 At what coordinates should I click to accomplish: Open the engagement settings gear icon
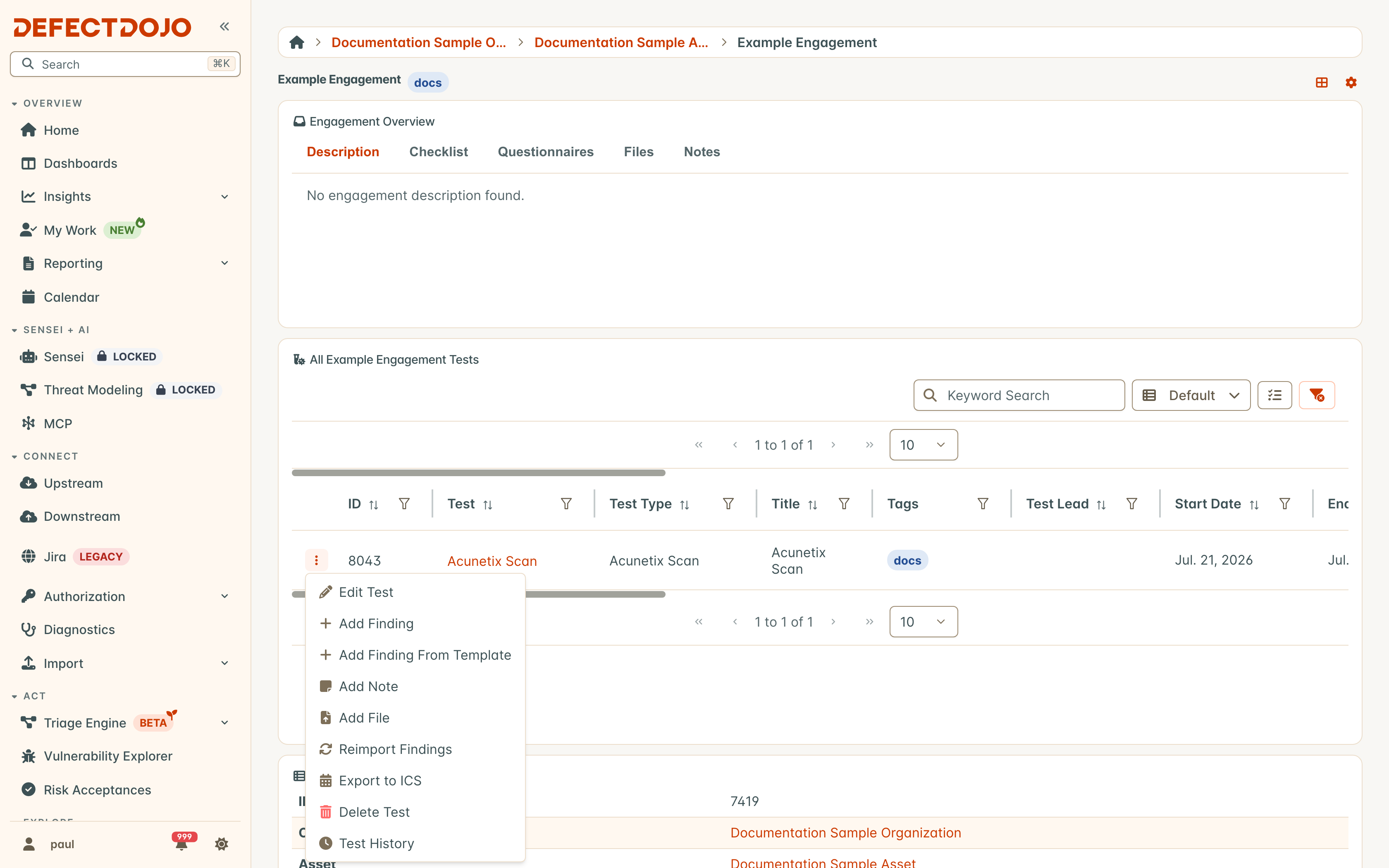pos(1351,83)
